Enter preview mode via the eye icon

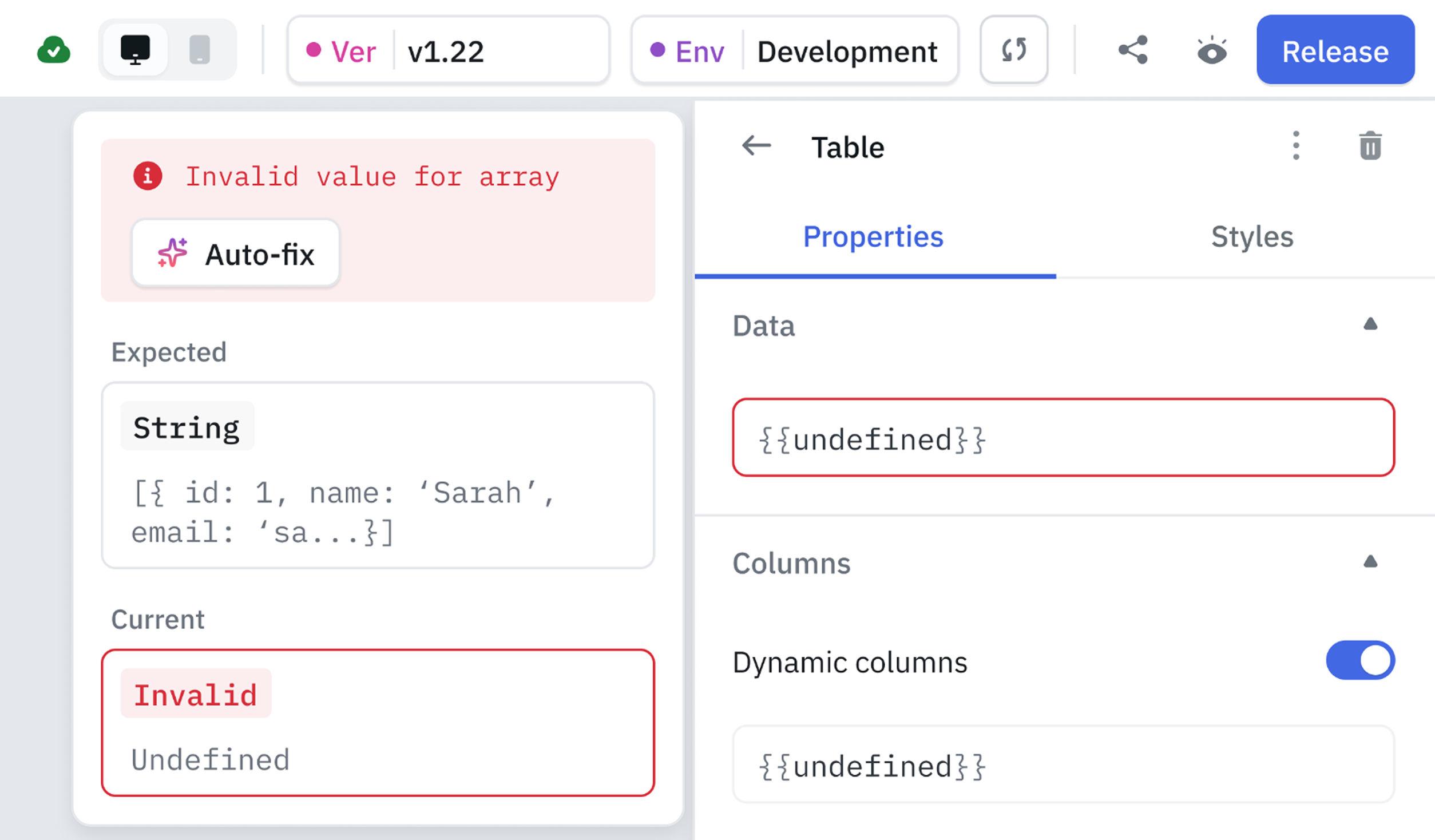(x=1212, y=50)
